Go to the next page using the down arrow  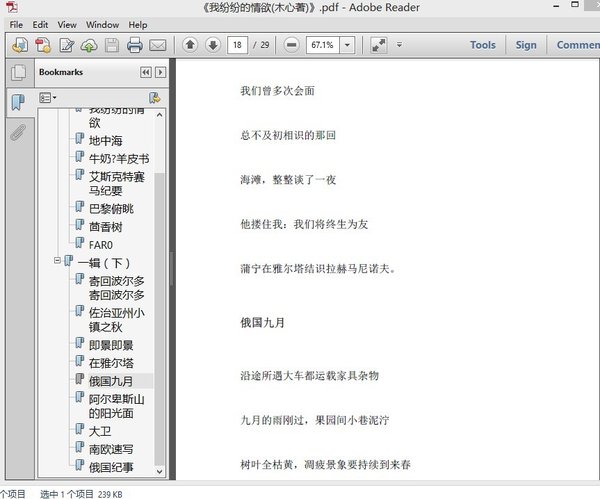(x=212, y=45)
